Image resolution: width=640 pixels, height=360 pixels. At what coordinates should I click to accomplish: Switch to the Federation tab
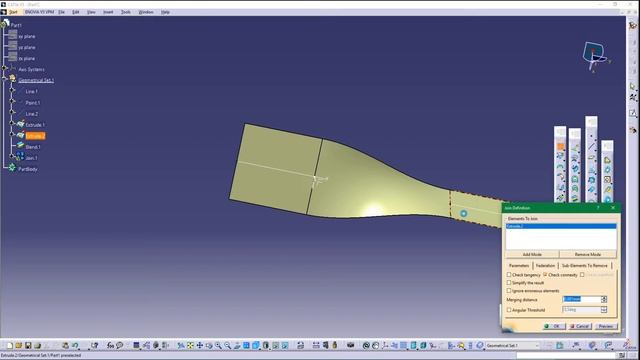[x=545, y=266]
